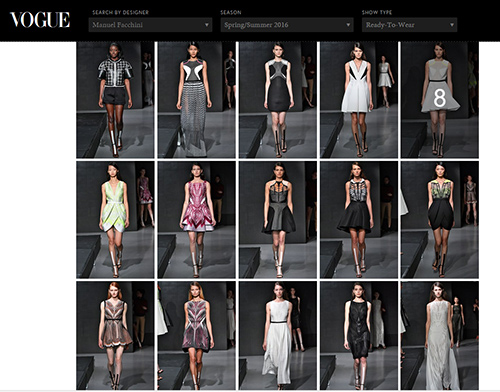Open the long striped maxi skirt look
Screen dimensions: 500x392
(x=197, y=100)
